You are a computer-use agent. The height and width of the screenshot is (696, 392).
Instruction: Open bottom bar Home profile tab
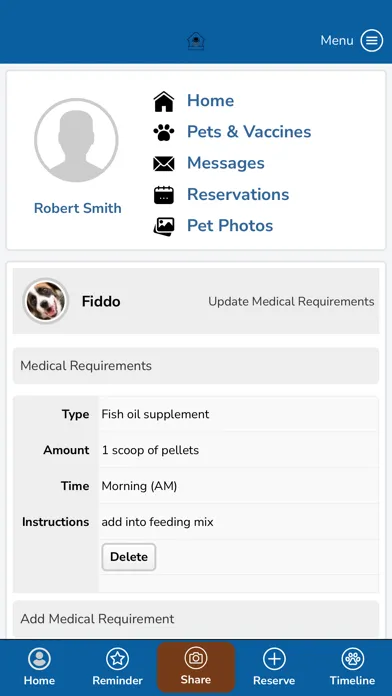coord(39,667)
